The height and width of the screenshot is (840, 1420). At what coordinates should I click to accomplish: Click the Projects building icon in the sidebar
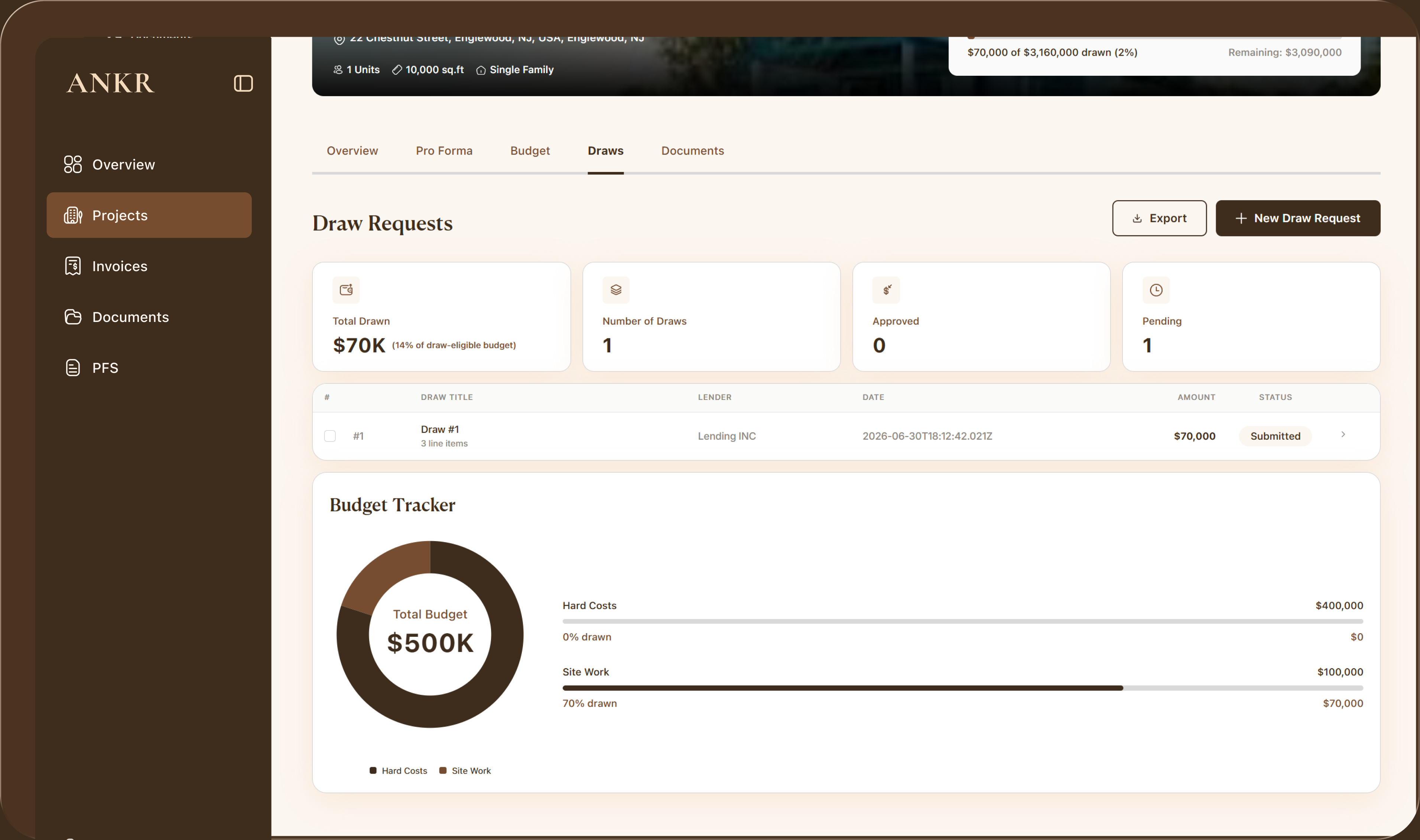[x=72, y=215]
